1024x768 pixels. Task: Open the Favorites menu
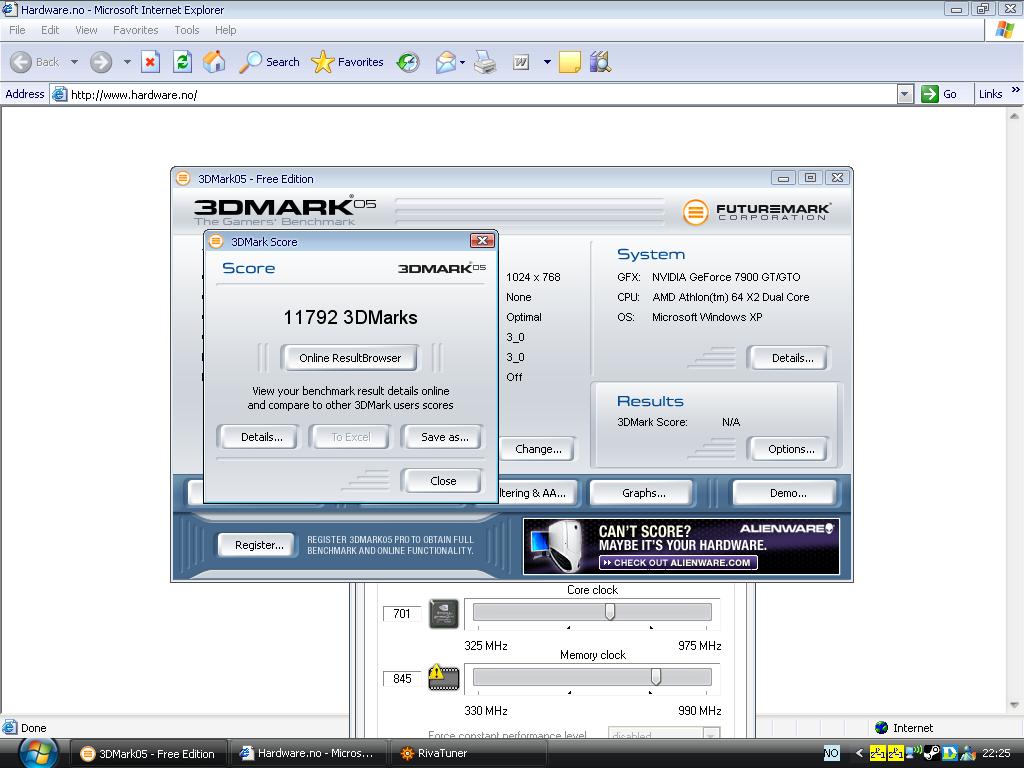135,30
